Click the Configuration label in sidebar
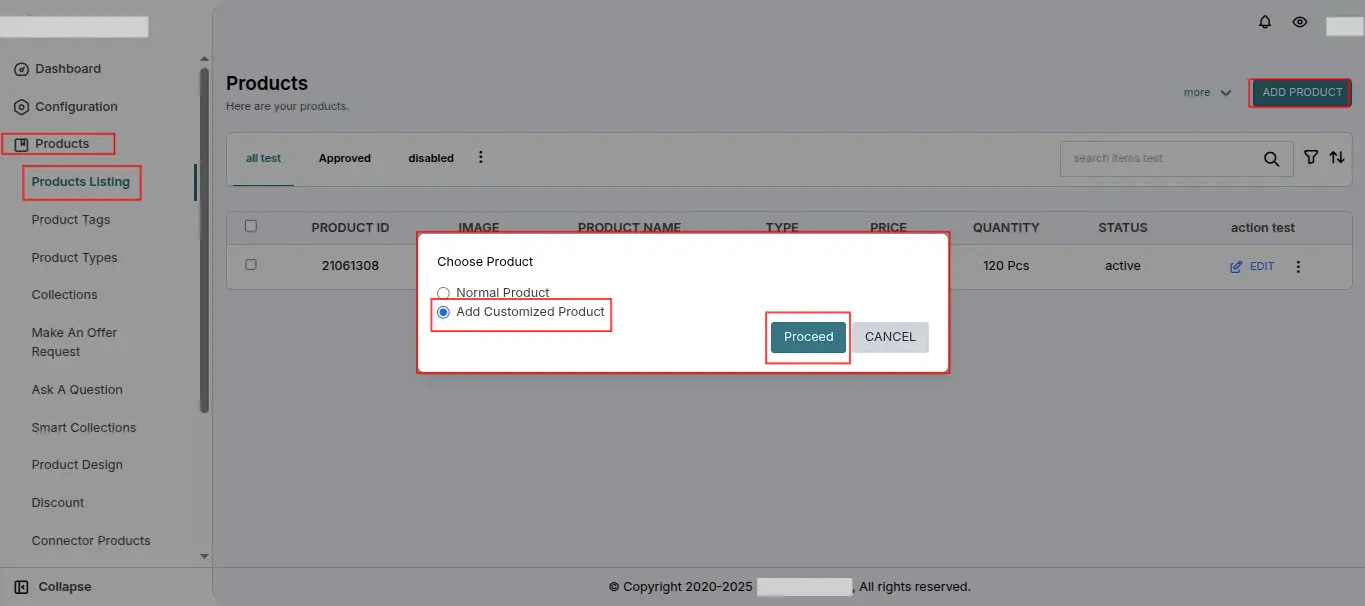Screen dimensions: 1365x606 point(76,107)
